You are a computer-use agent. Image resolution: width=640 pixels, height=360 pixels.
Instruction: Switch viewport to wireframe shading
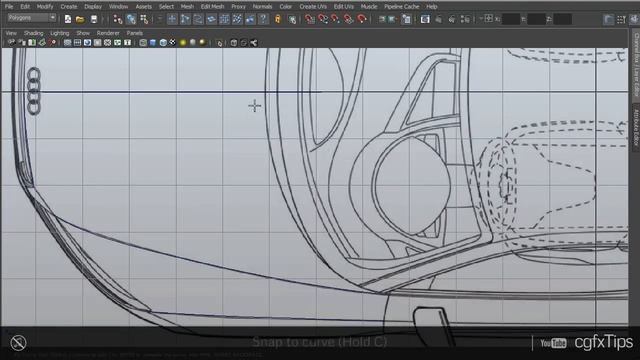(x=143, y=42)
